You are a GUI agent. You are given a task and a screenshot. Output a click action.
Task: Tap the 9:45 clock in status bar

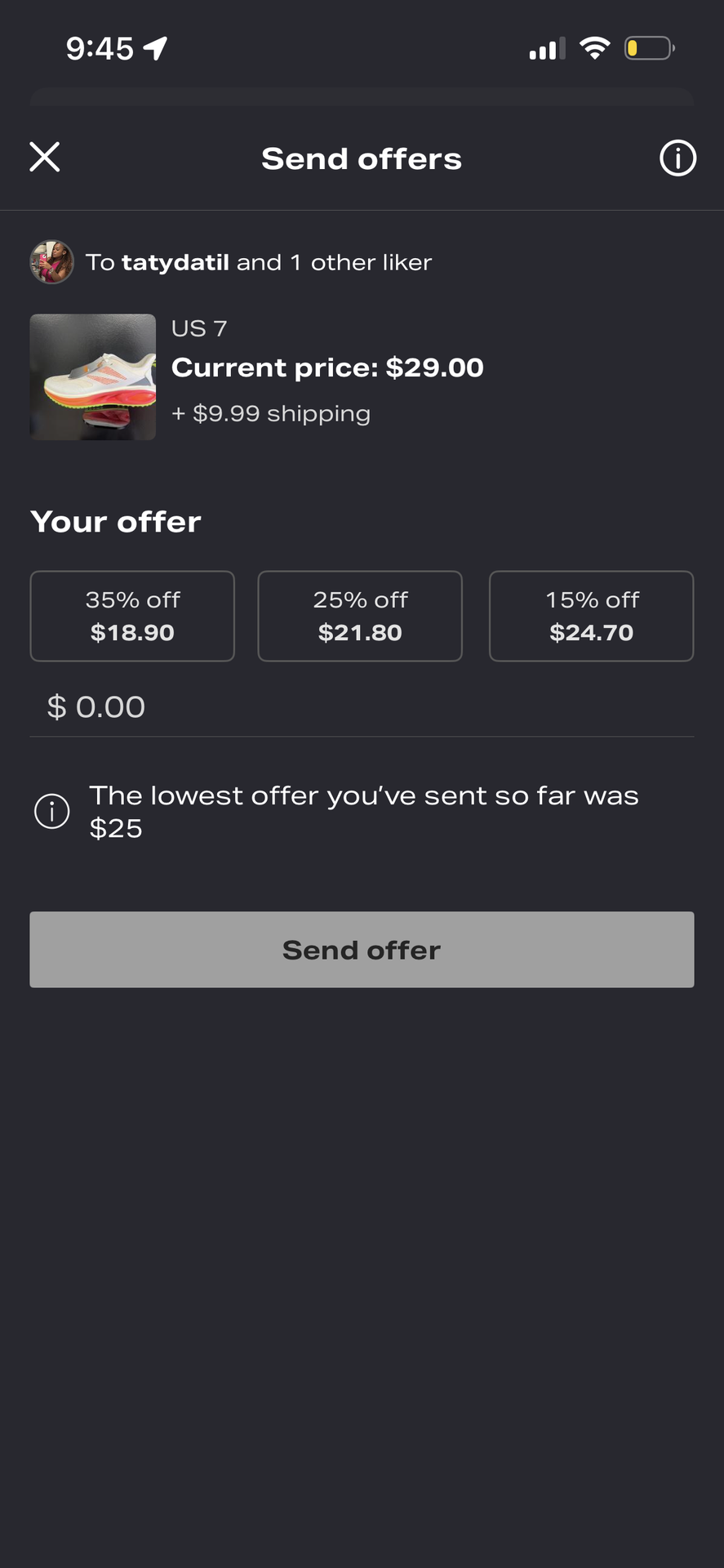pyautogui.click(x=100, y=49)
